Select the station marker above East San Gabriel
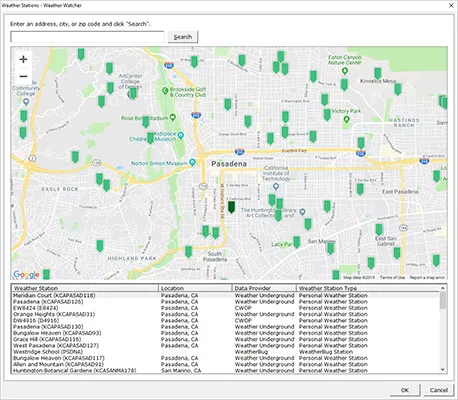Screen dimensions: 458x400 [x=379, y=229]
